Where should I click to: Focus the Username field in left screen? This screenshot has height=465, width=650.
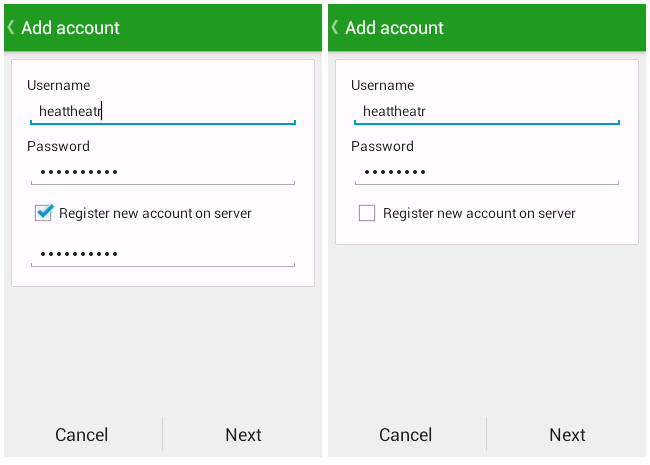point(162,111)
